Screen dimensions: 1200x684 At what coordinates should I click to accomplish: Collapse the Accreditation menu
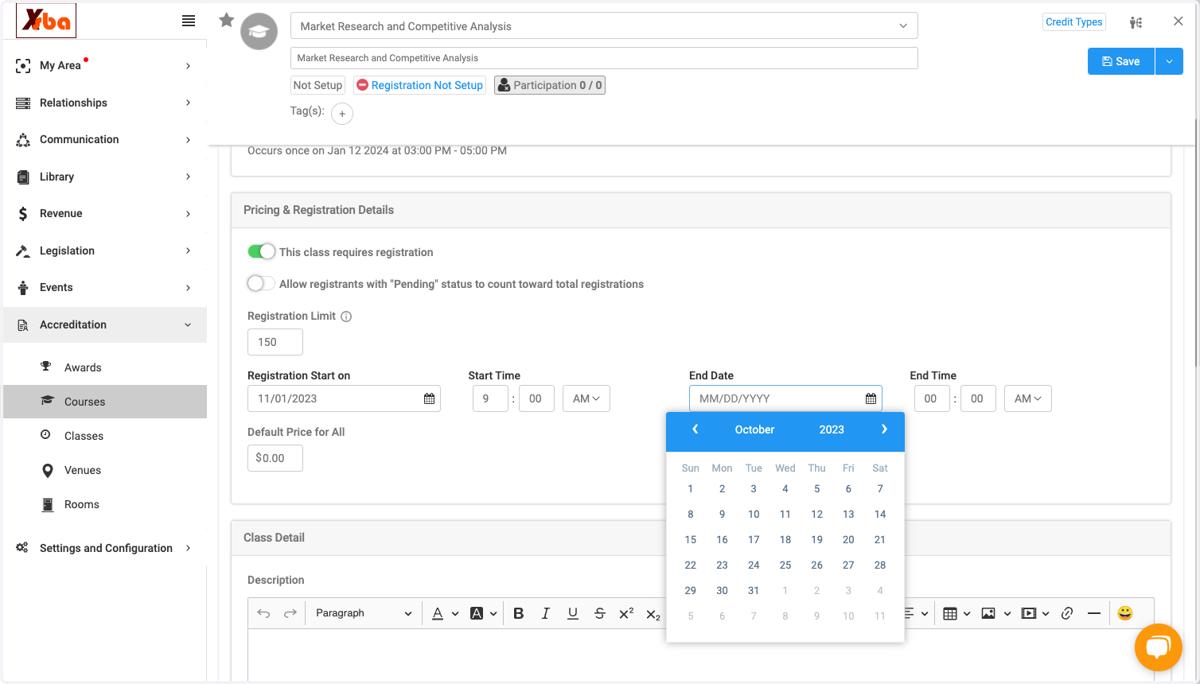point(104,325)
